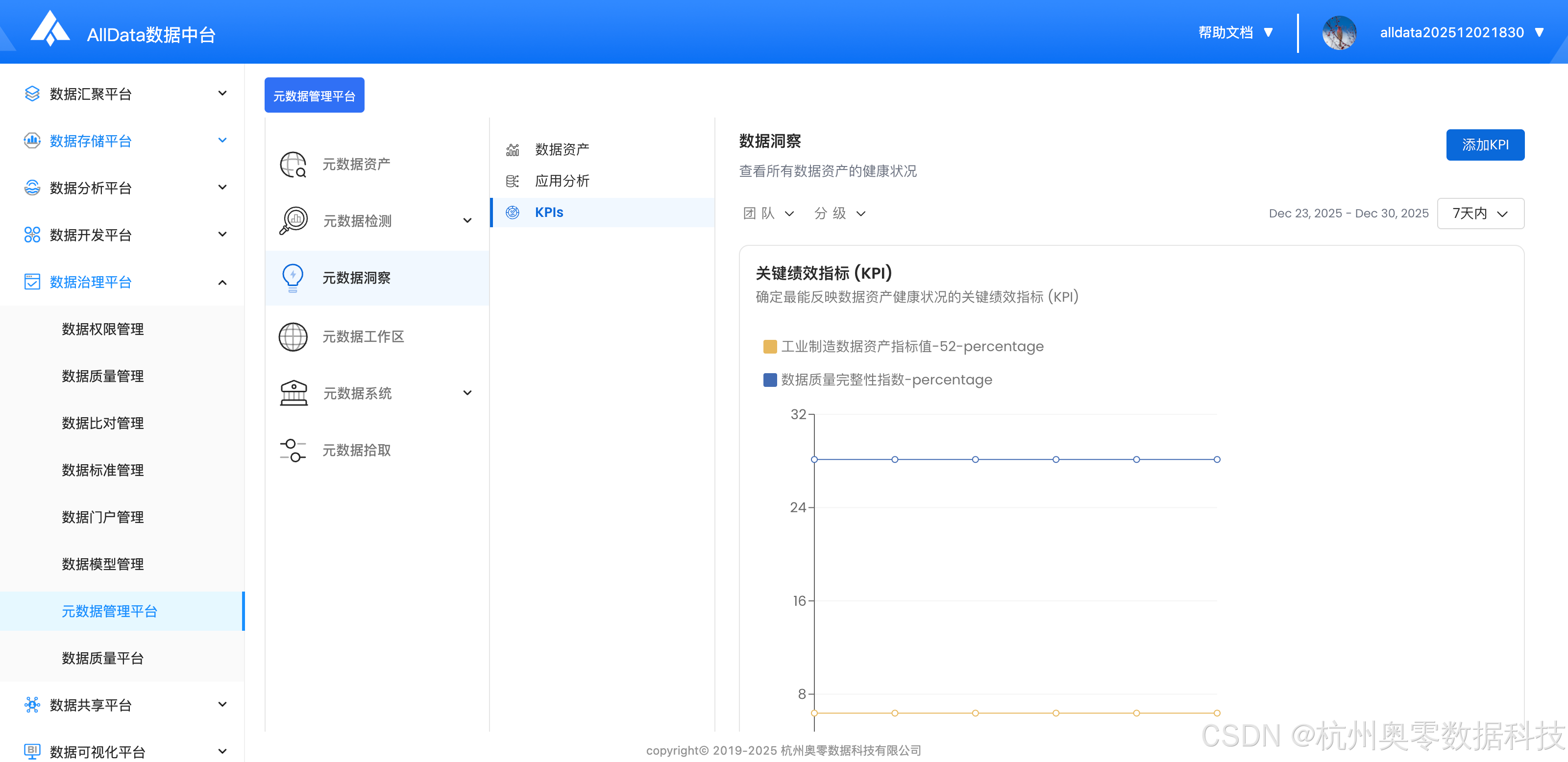
Task: Open the 分级 filter dropdown
Action: 839,214
